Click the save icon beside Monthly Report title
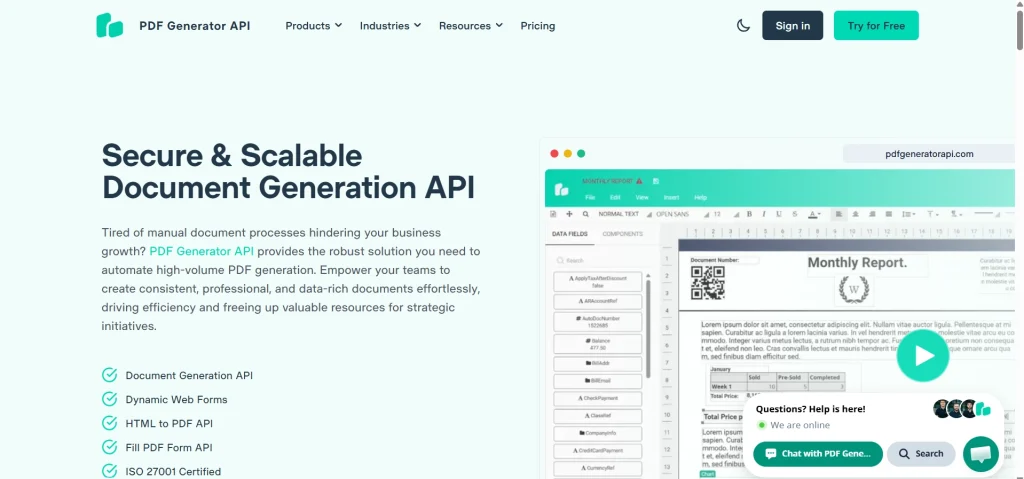This screenshot has height=479, width=1024. [x=656, y=181]
